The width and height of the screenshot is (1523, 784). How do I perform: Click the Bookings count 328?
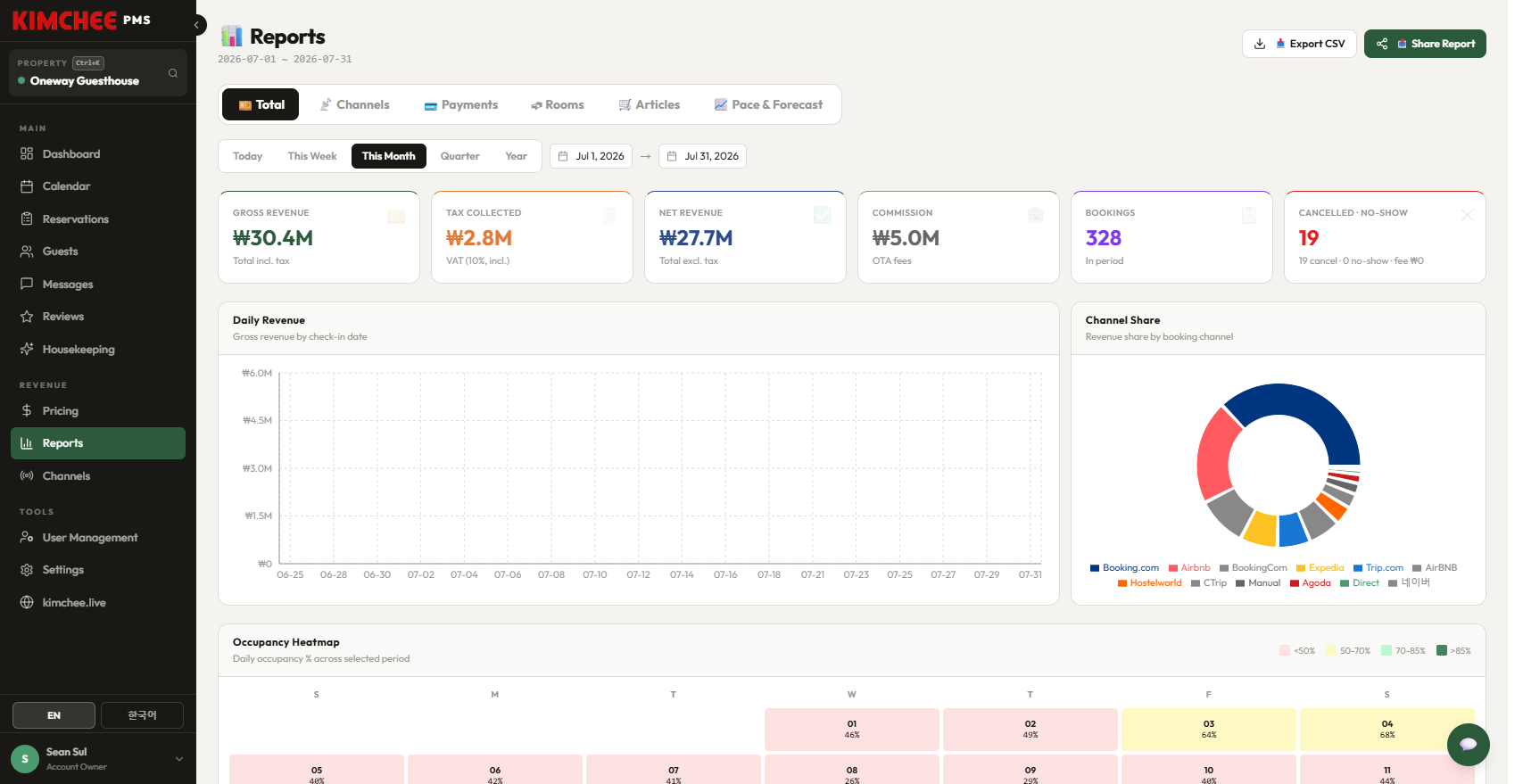[x=1104, y=238]
